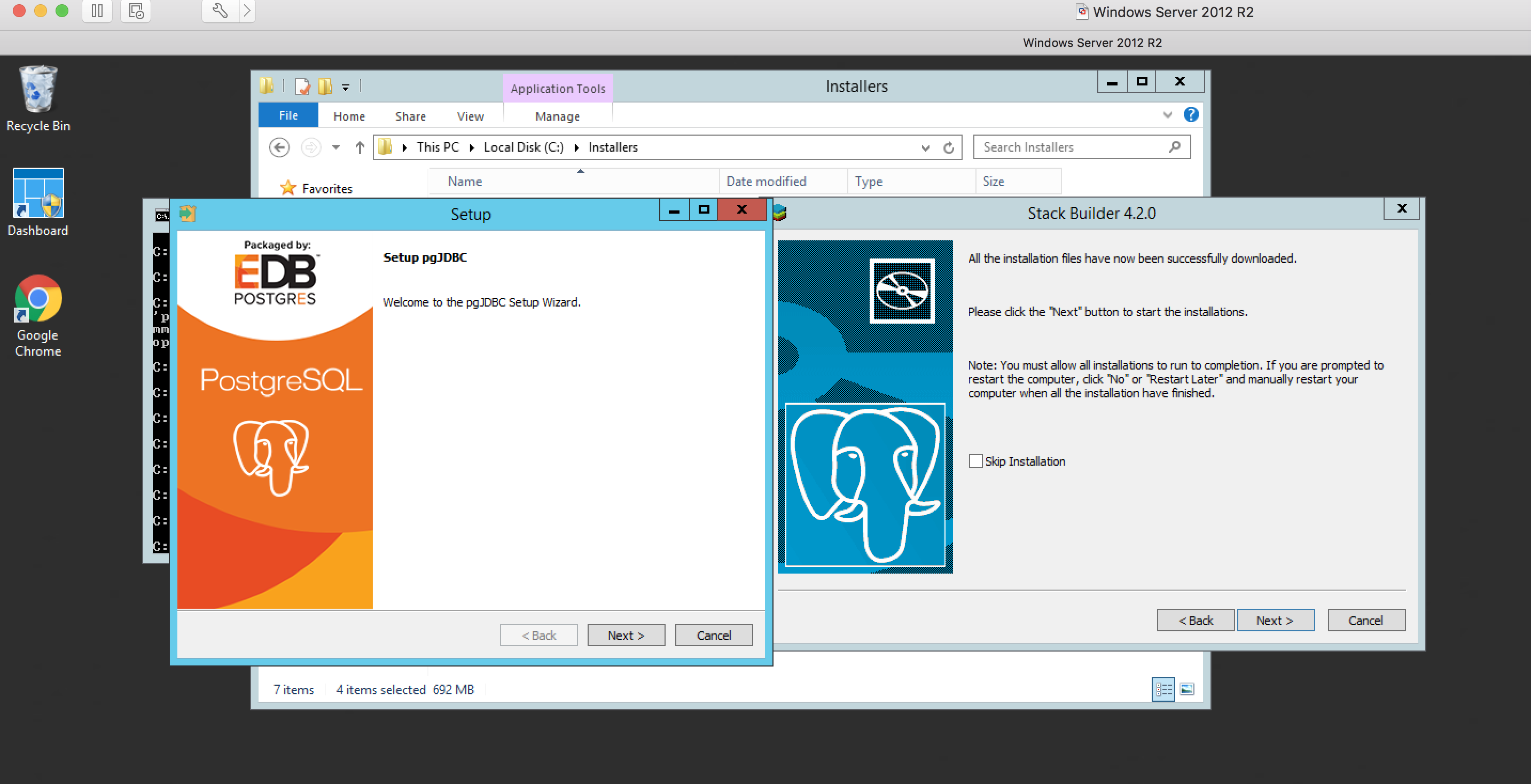Click the Explorer back arrow button
The width and height of the screenshot is (1531, 784).
click(x=279, y=147)
